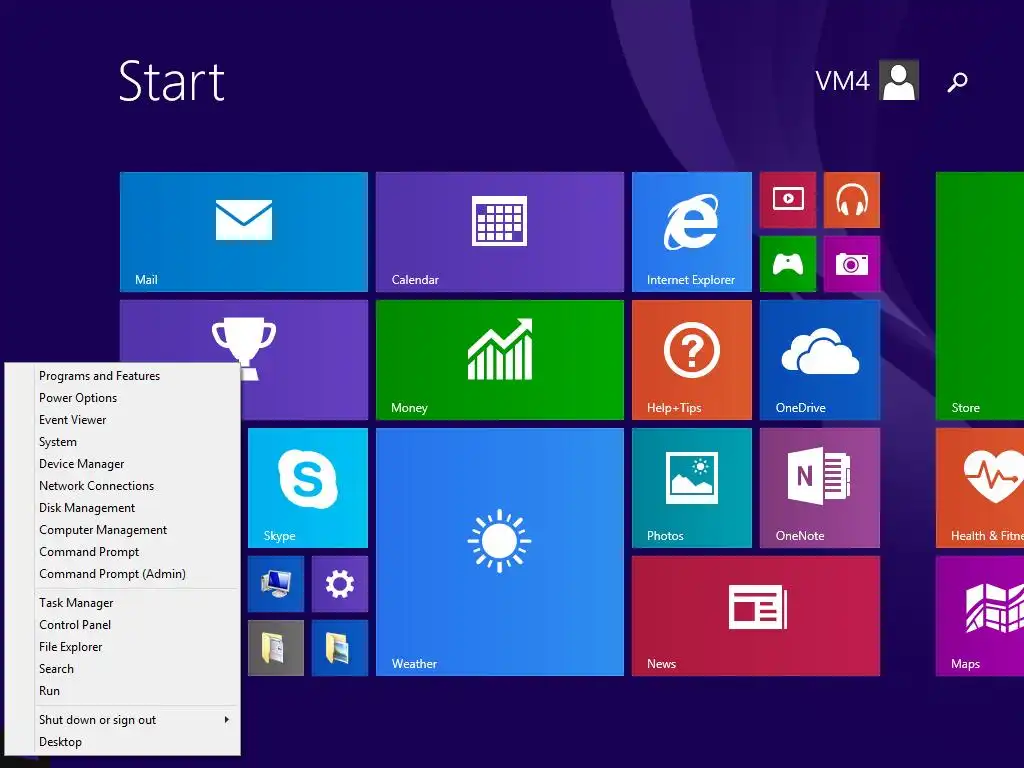Select Power Options from menu

(x=123, y=398)
